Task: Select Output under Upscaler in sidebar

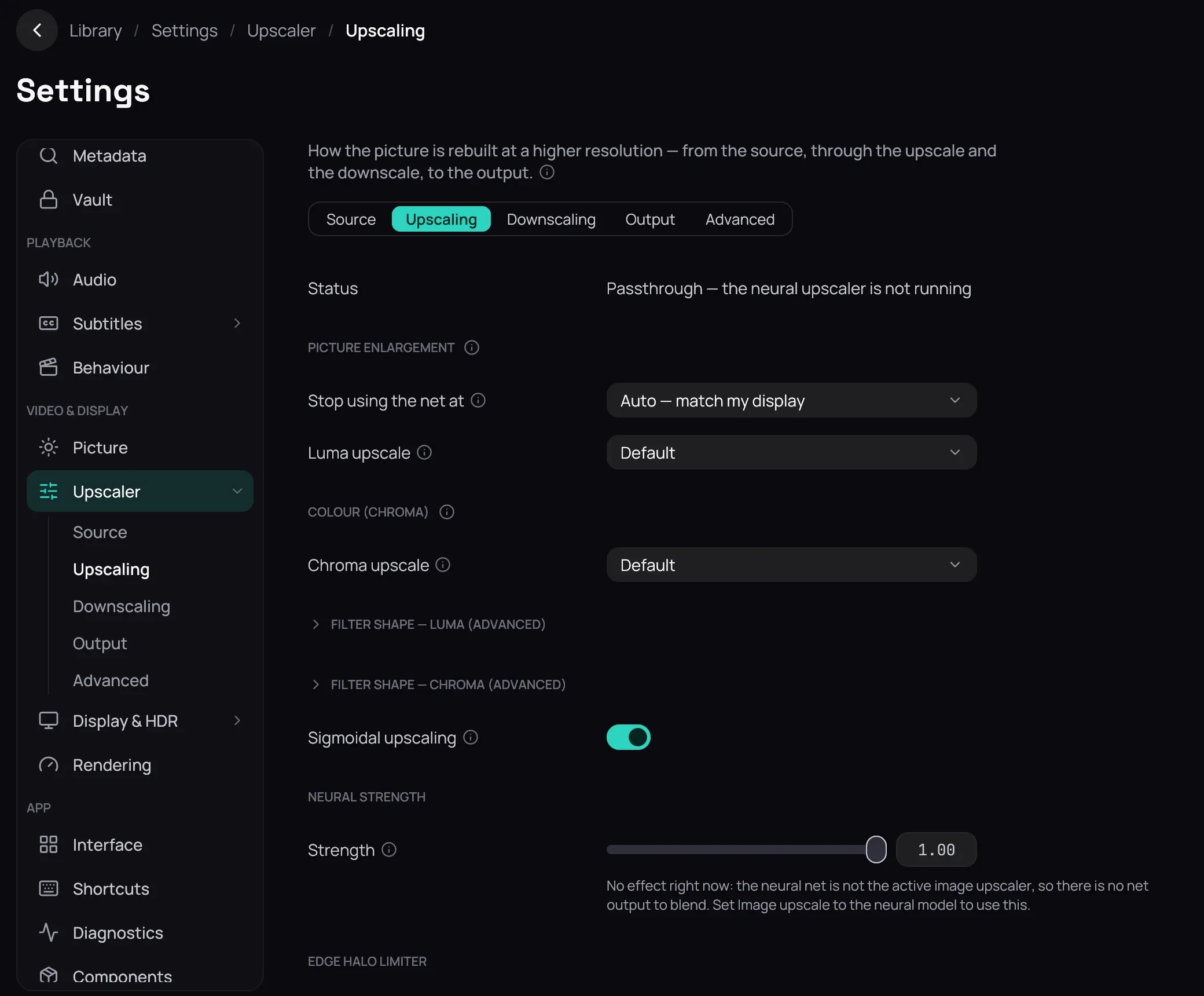Action: pyautogui.click(x=100, y=643)
